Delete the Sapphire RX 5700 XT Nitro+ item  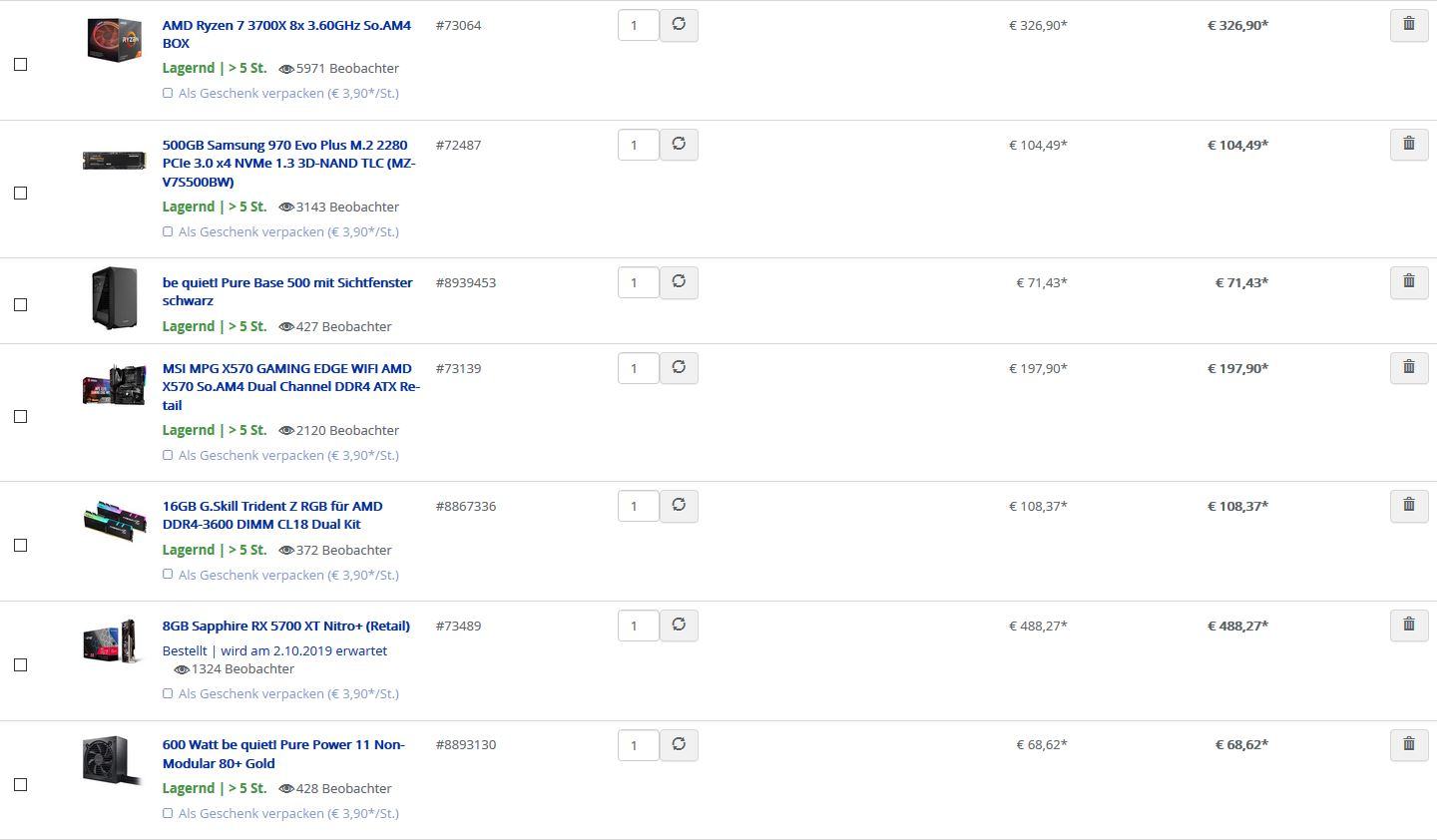pos(1409,626)
